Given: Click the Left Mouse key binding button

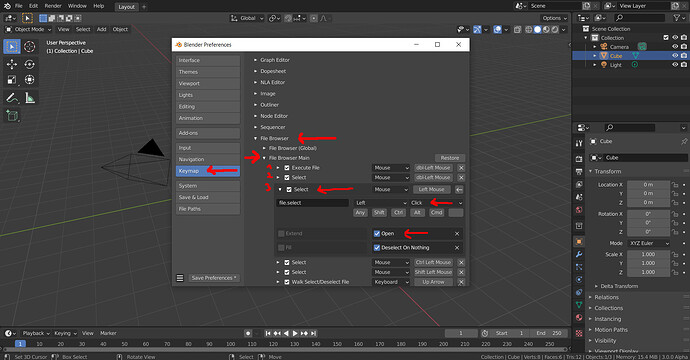Looking at the screenshot, I should [431, 189].
